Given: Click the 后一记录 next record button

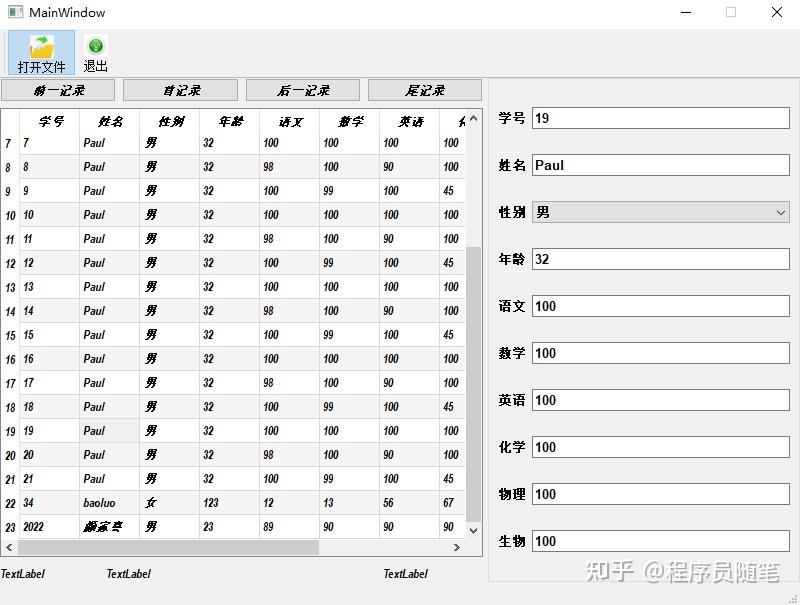Looking at the screenshot, I should (x=302, y=90).
